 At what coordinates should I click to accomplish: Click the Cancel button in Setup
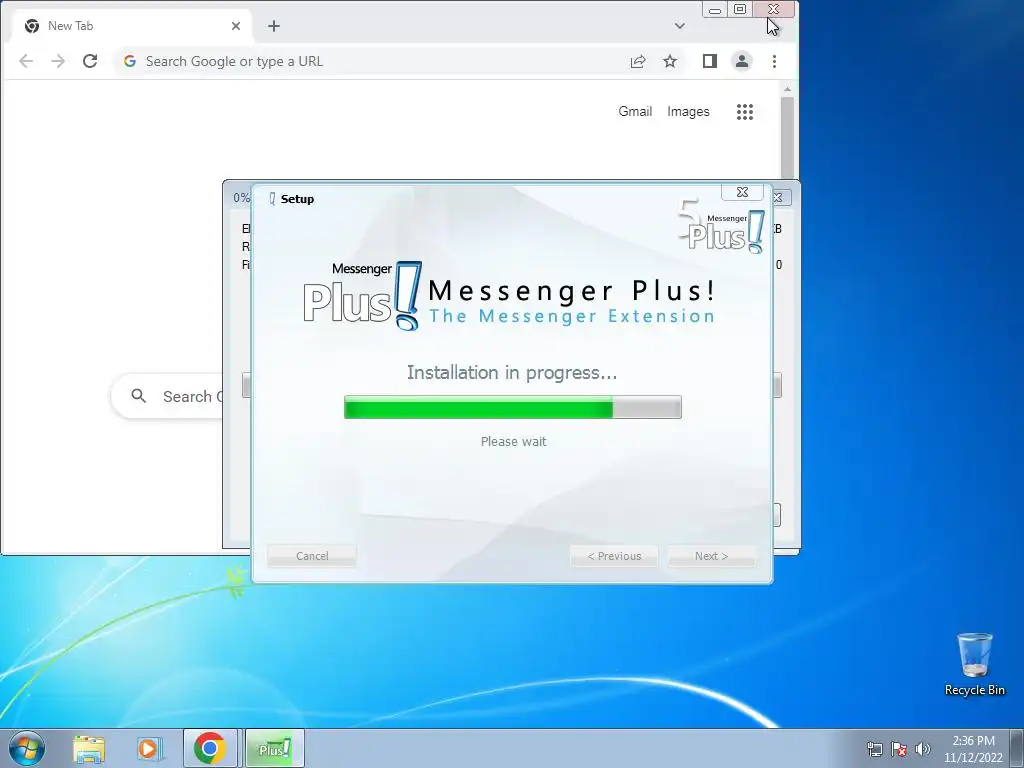[312, 556]
